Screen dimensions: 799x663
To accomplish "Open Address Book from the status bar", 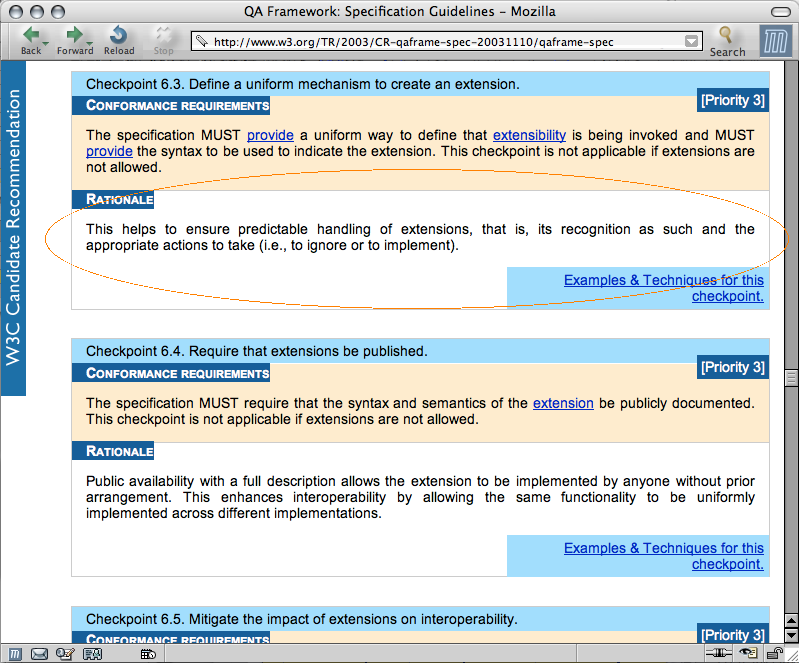I will coord(92,654).
